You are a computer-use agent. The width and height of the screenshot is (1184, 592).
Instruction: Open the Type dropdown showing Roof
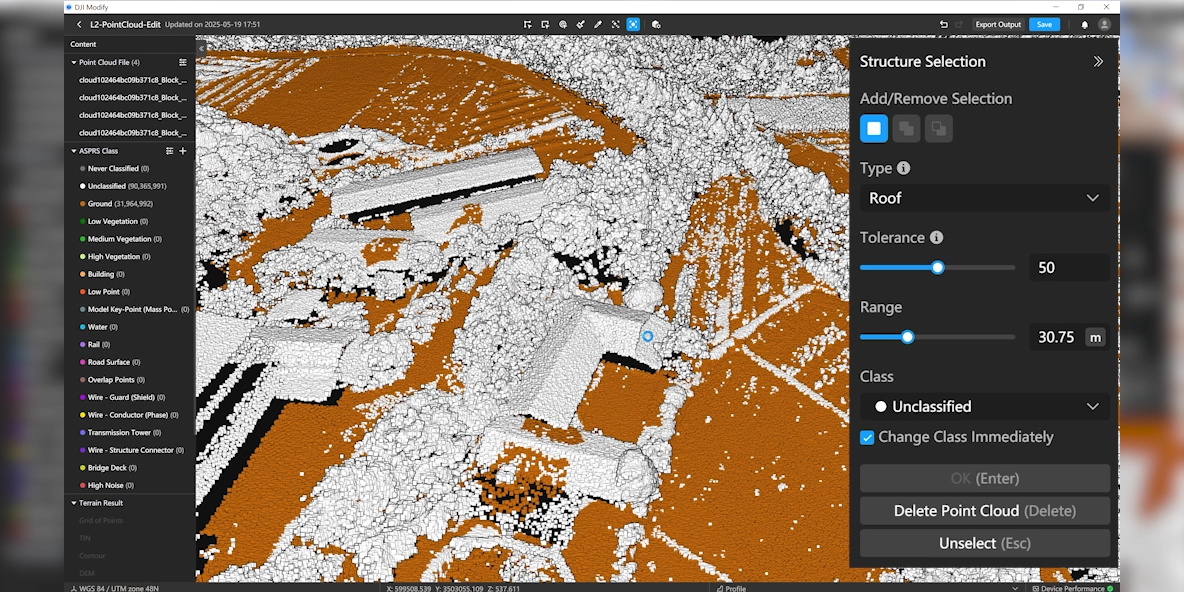tap(984, 198)
